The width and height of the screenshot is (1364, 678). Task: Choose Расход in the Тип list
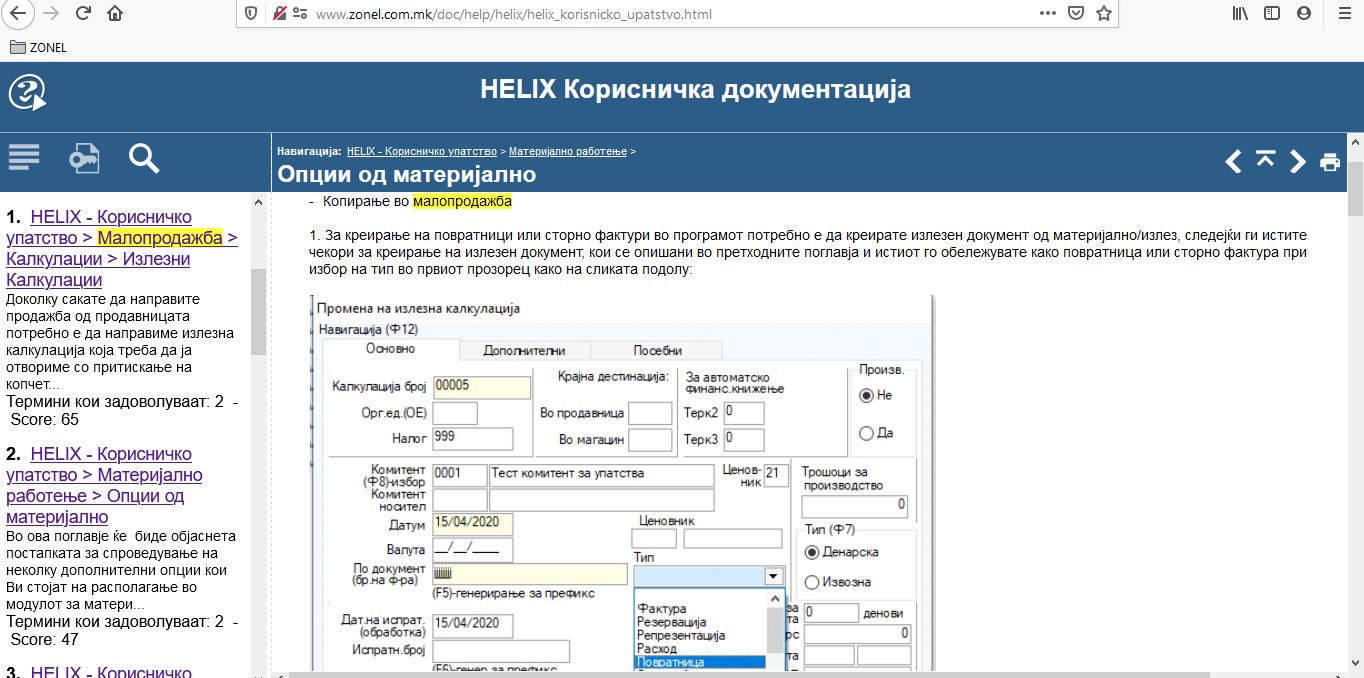pyautogui.click(x=657, y=649)
